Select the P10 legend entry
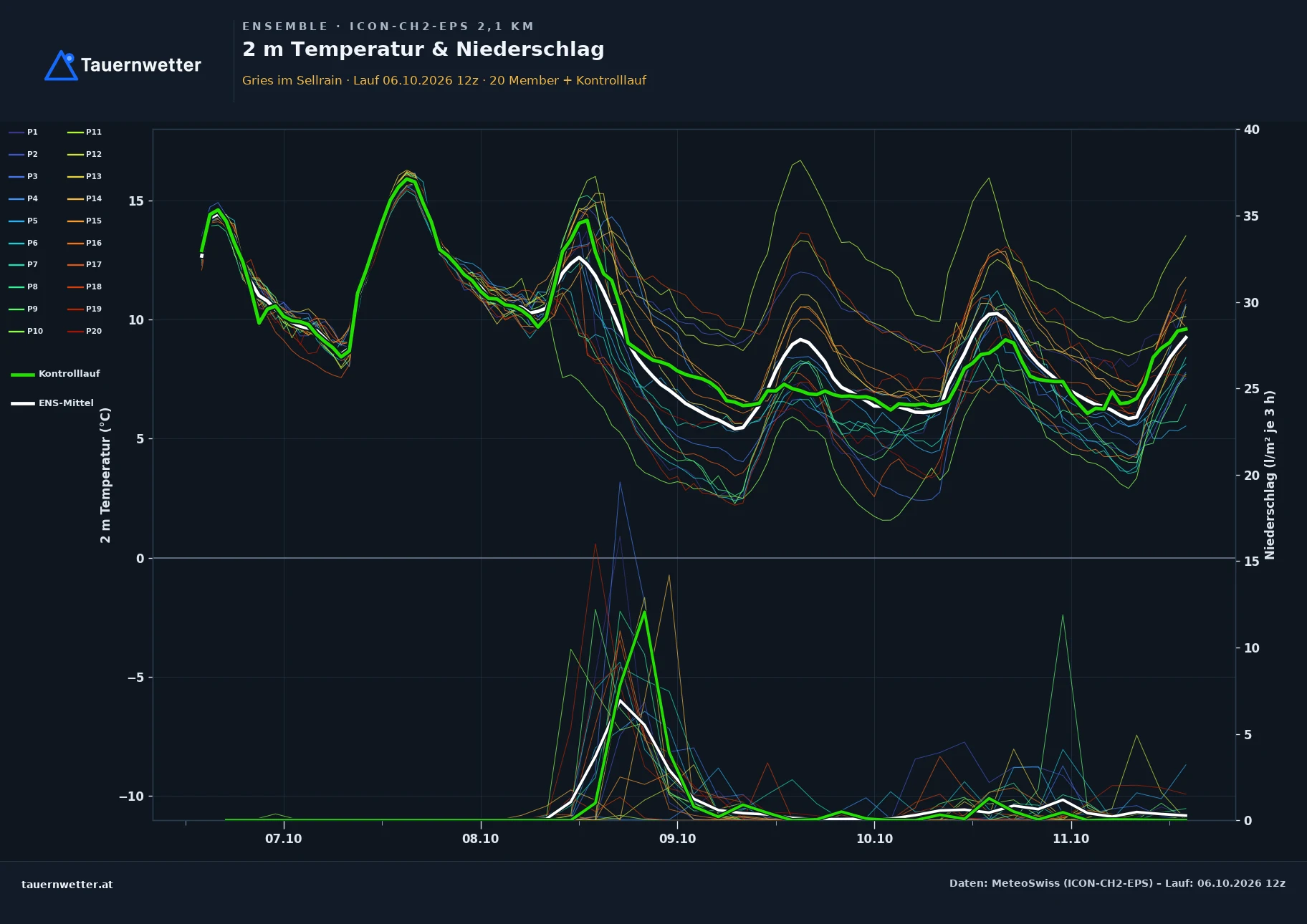 26,331
